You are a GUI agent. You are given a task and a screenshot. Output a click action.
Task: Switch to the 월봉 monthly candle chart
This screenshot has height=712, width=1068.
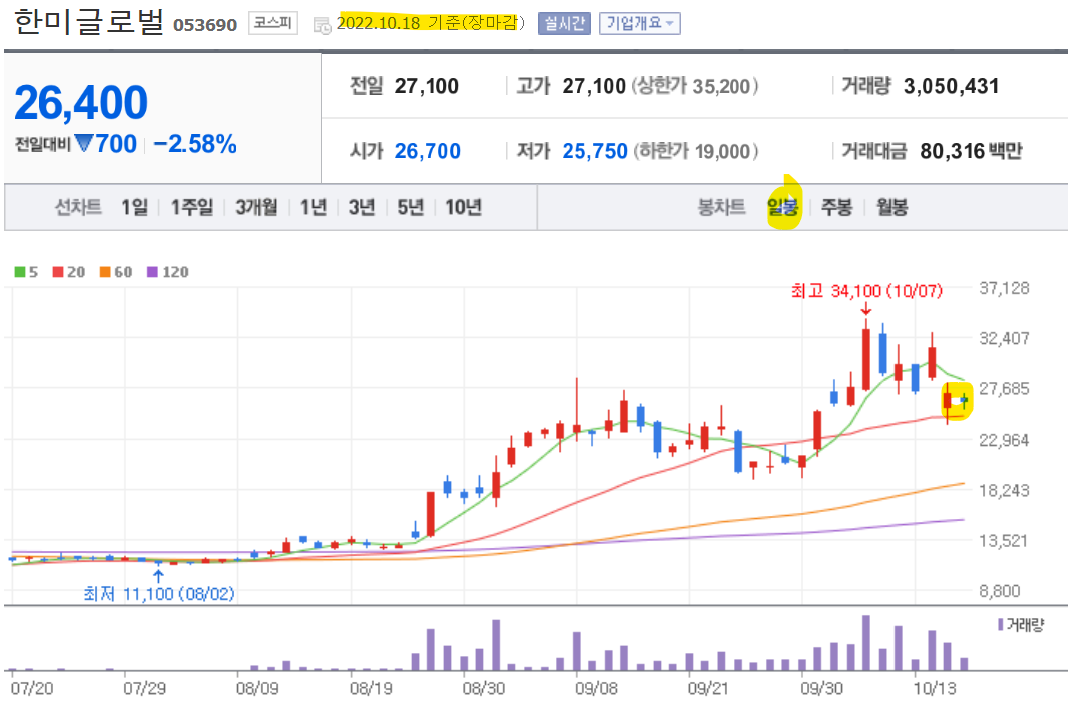pyautogui.click(x=892, y=207)
